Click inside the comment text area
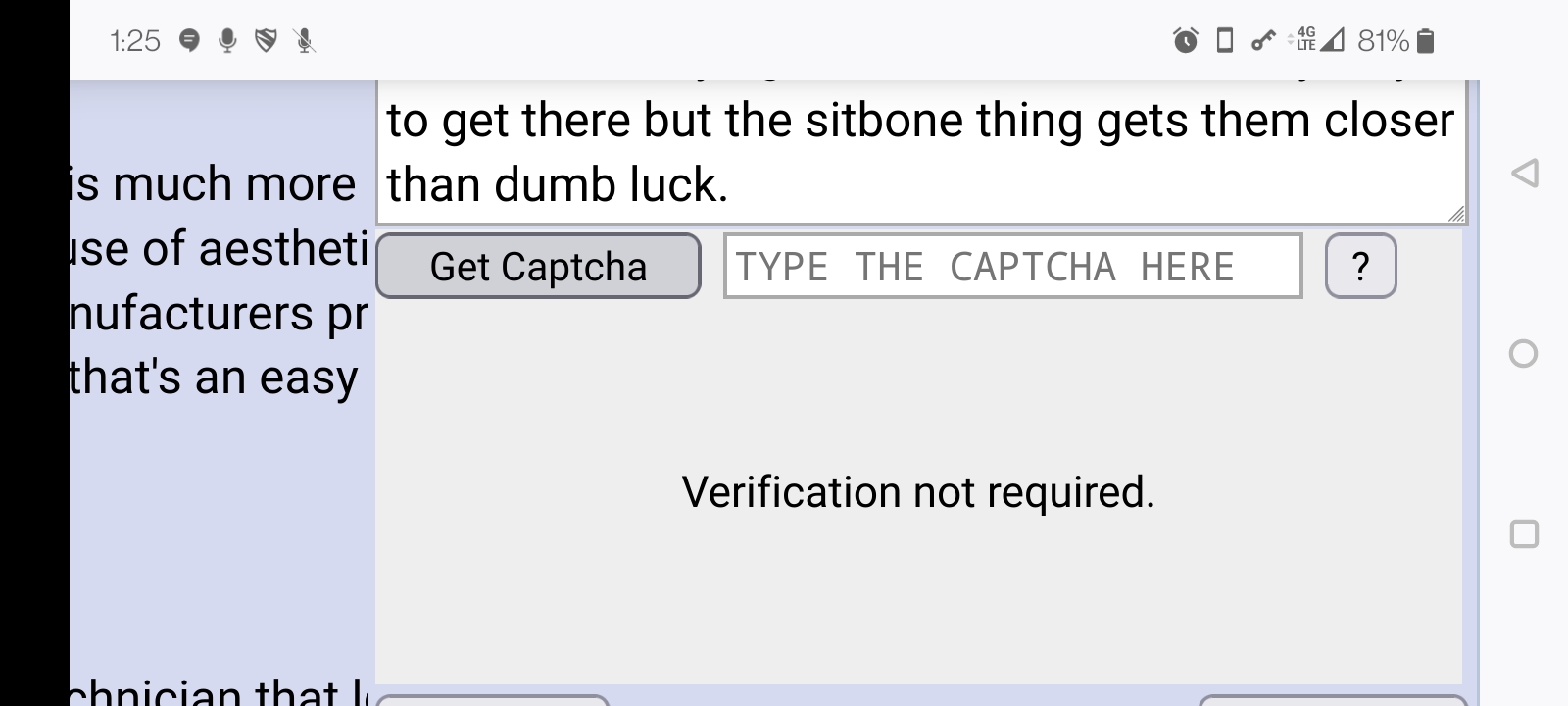This screenshot has height=706, width=1568. pyautogui.click(x=921, y=152)
